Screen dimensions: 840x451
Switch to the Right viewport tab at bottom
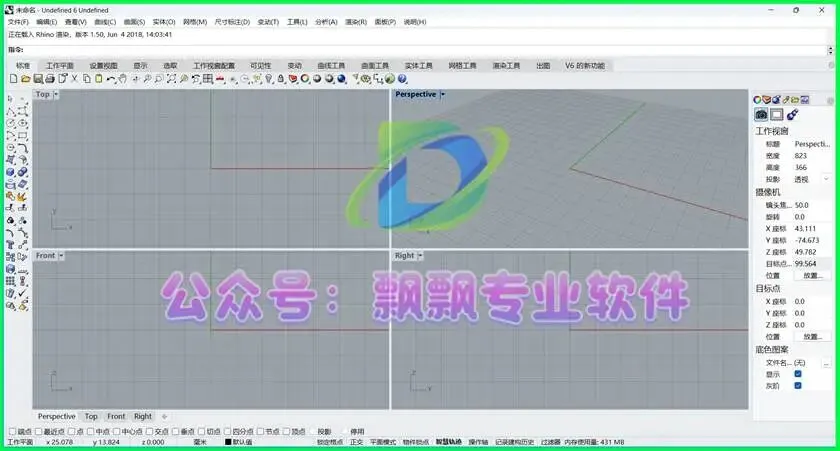[x=143, y=417]
